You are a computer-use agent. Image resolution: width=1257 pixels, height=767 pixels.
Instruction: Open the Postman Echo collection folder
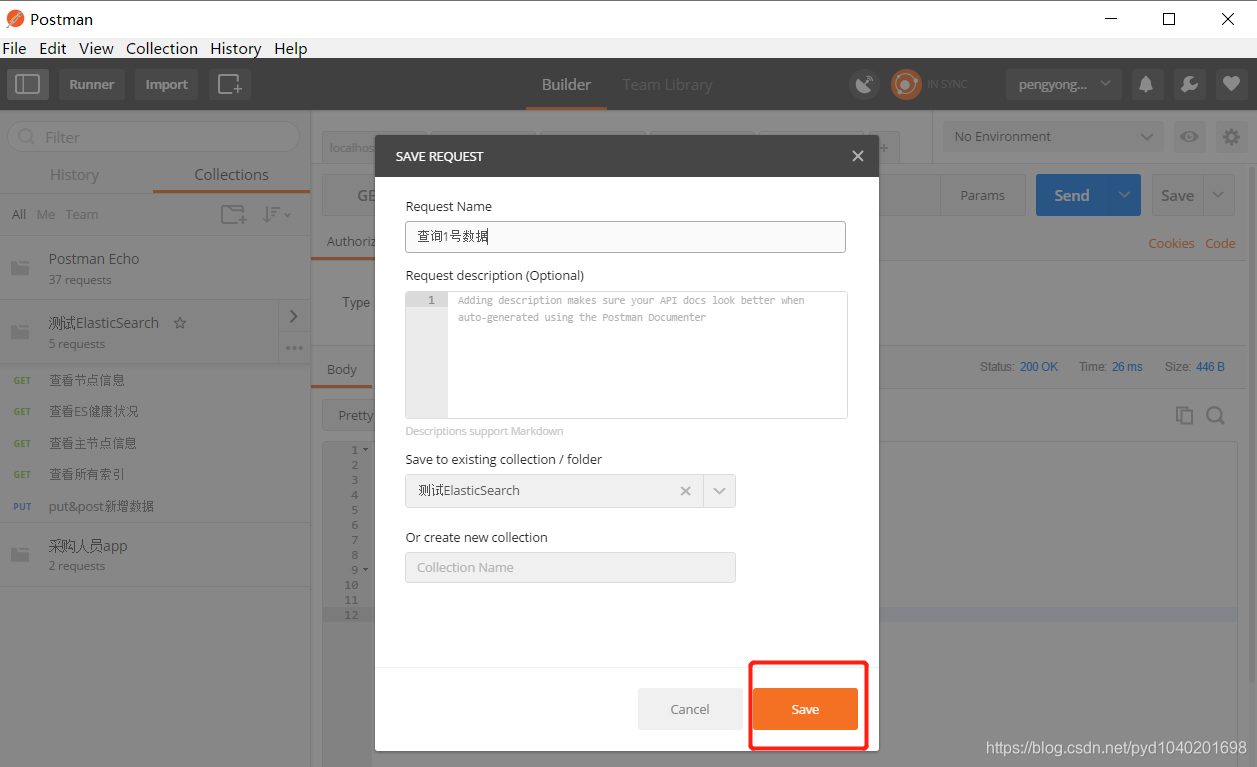(x=155, y=268)
